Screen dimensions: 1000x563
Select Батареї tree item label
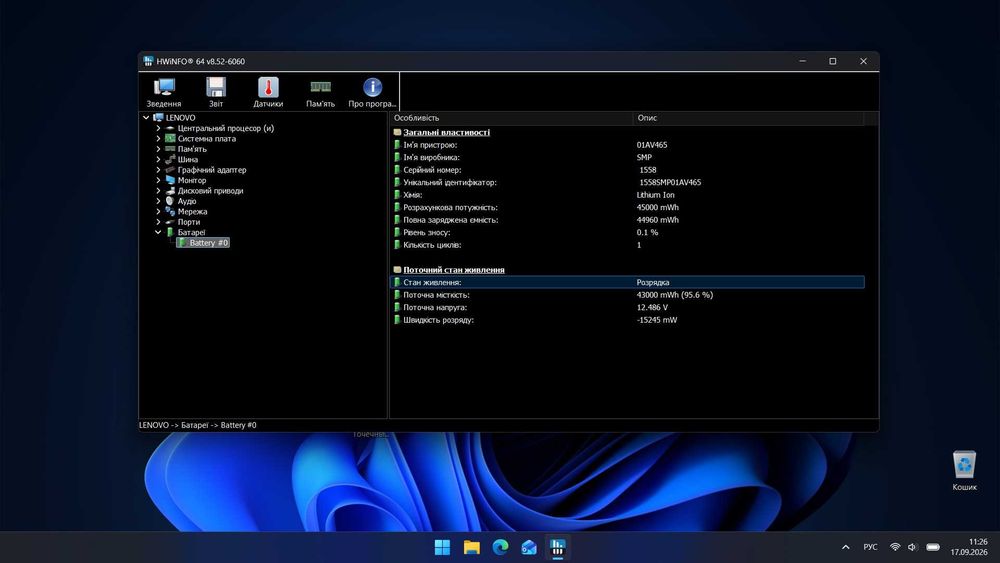click(x=191, y=232)
